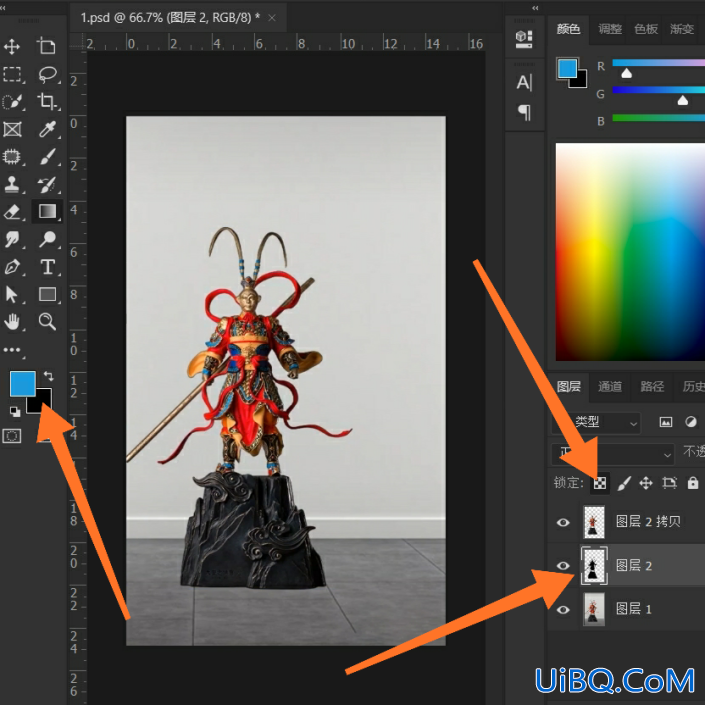Select the Horizontal Type tool
The image size is (705, 705).
tap(48, 267)
